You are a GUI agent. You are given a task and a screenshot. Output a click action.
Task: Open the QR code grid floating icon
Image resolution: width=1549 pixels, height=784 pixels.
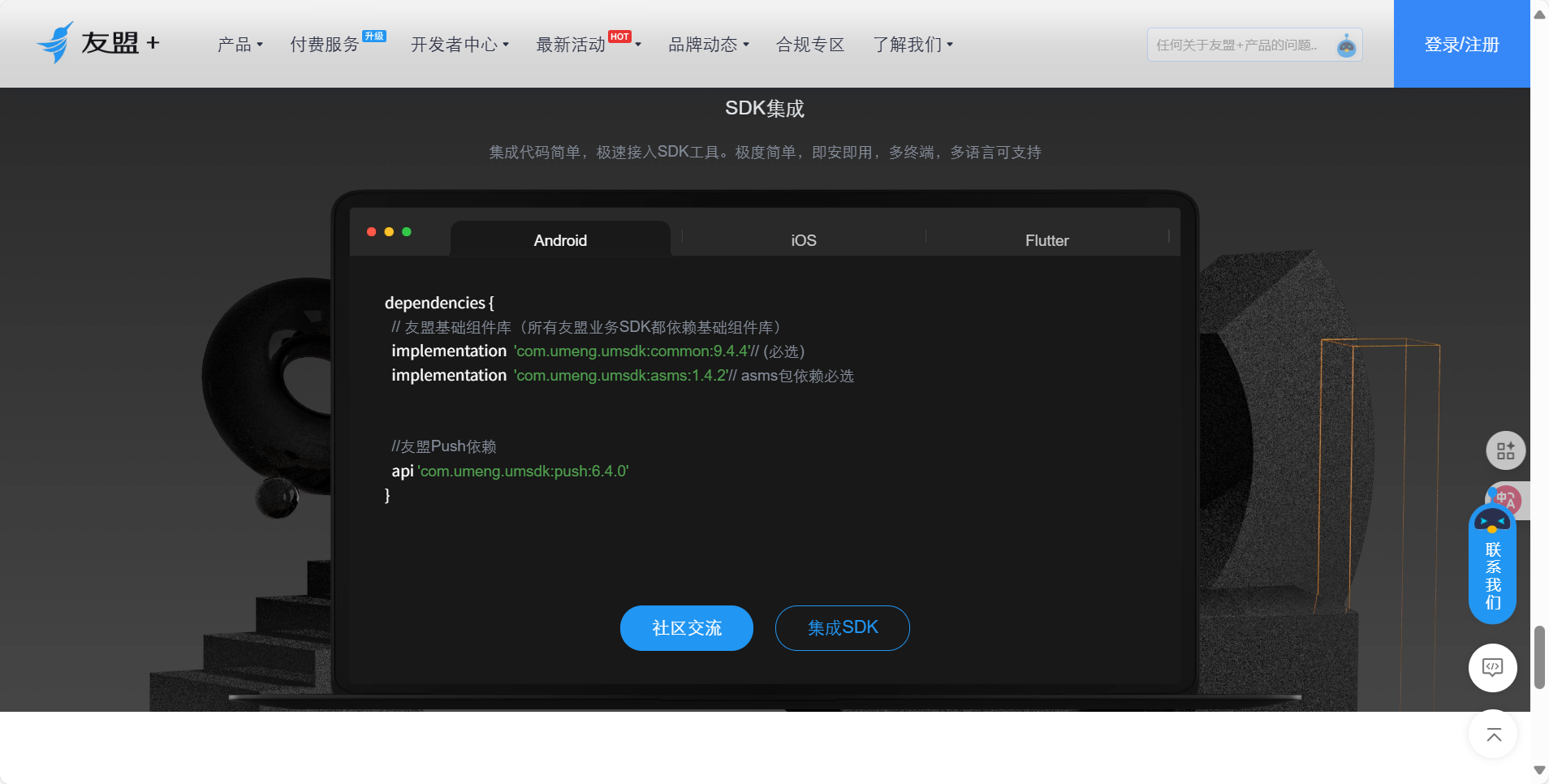click(1506, 450)
